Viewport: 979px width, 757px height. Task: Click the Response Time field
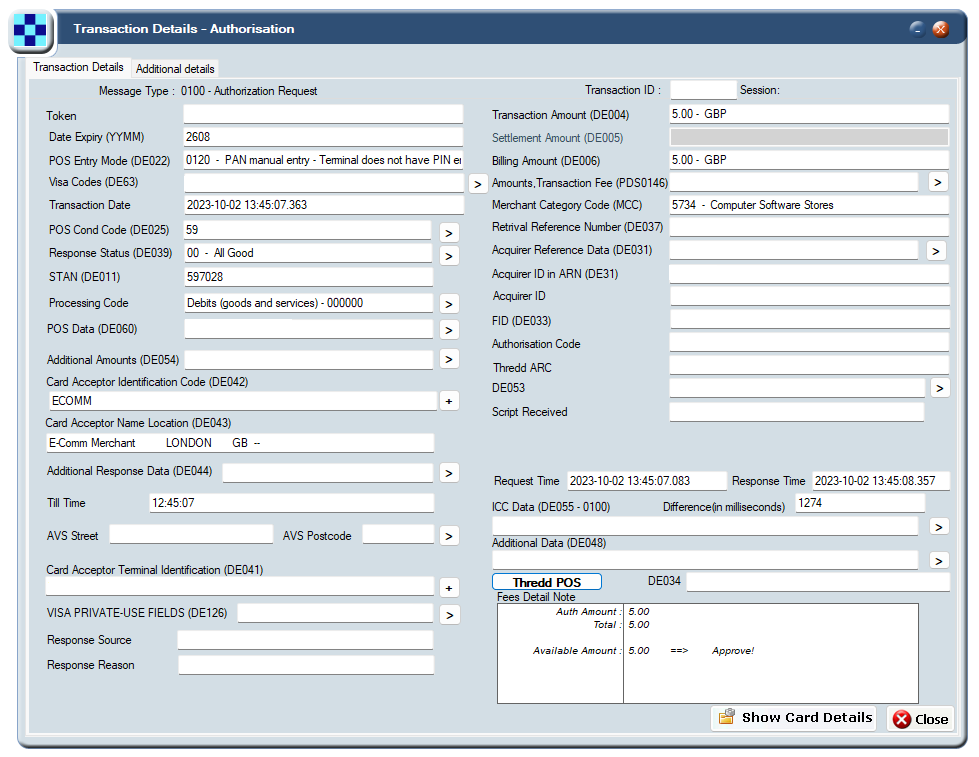coord(880,480)
